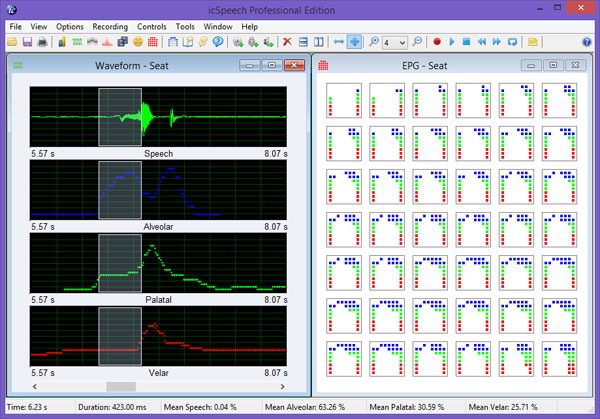
Task: Click the yellow smiley face icon
Action: point(138,42)
